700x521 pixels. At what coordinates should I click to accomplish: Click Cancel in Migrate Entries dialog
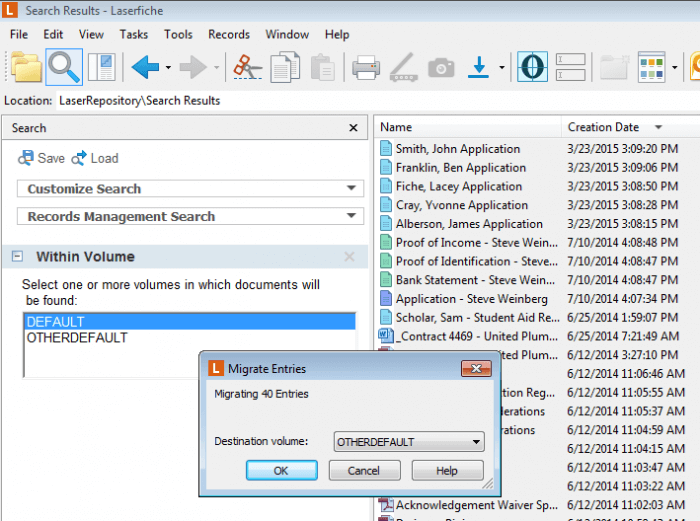tap(364, 471)
